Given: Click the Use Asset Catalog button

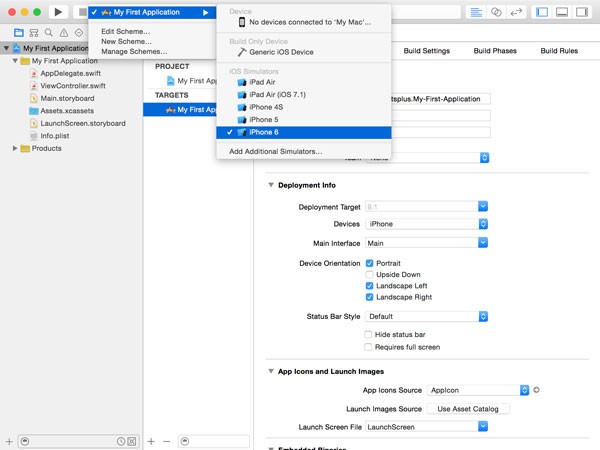Looking at the screenshot, I should [x=468, y=409].
